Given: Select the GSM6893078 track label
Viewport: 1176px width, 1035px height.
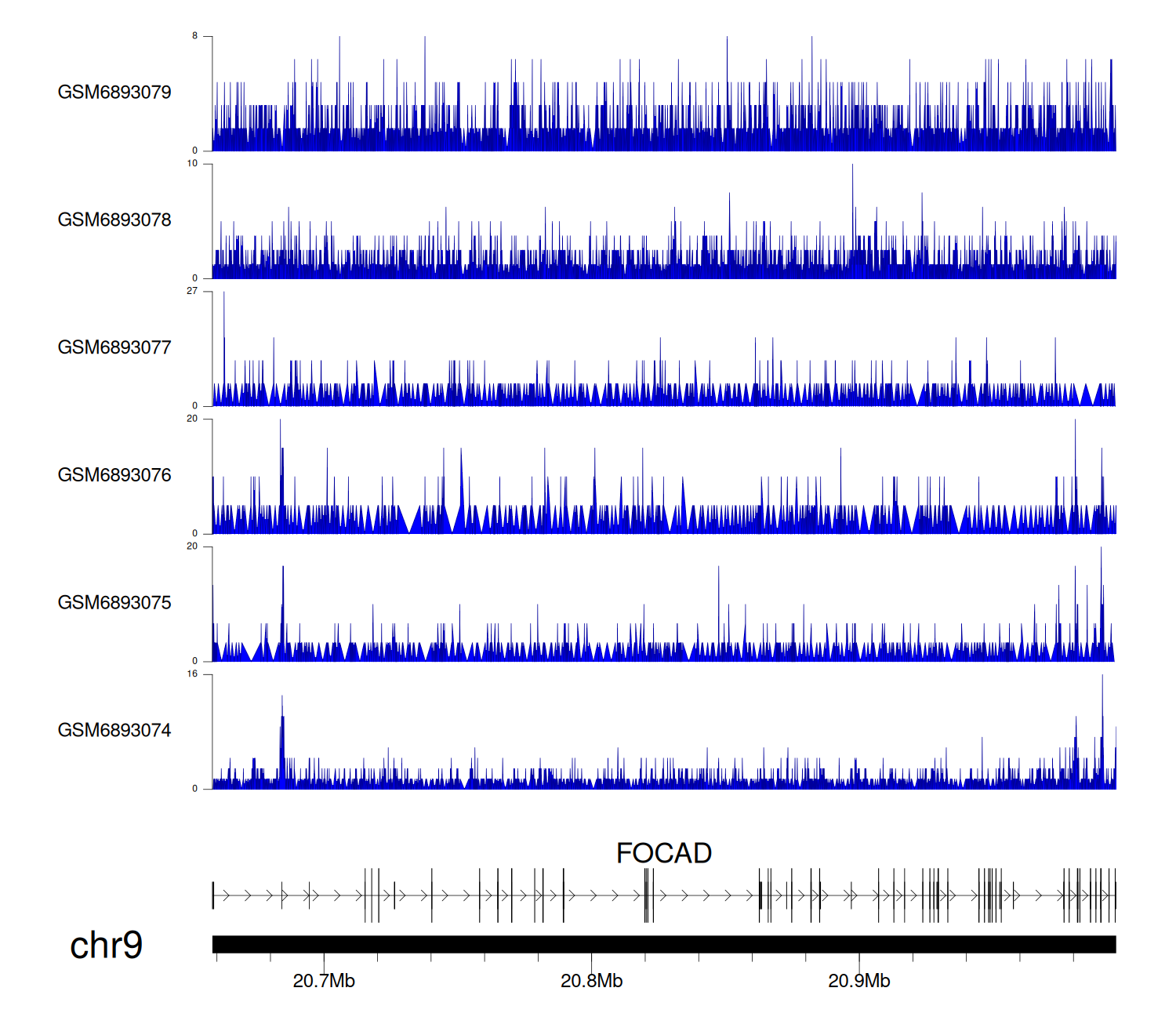Looking at the screenshot, I should (114, 220).
